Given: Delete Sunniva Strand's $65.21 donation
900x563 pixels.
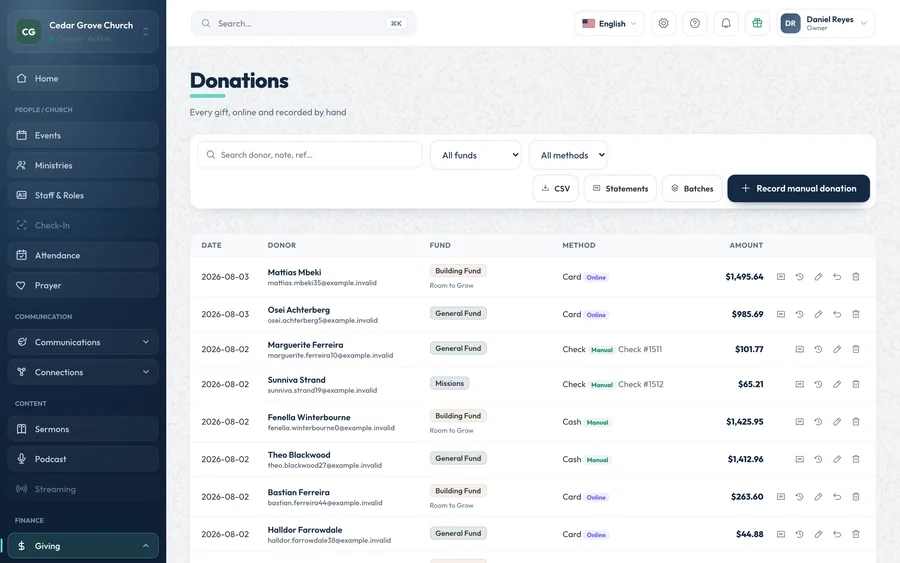Looking at the screenshot, I should [x=856, y=384].
